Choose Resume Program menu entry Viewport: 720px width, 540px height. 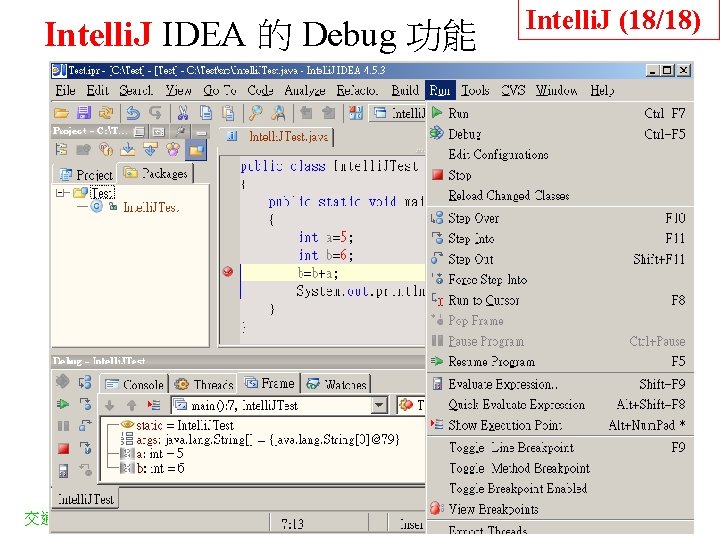point(559,362)
